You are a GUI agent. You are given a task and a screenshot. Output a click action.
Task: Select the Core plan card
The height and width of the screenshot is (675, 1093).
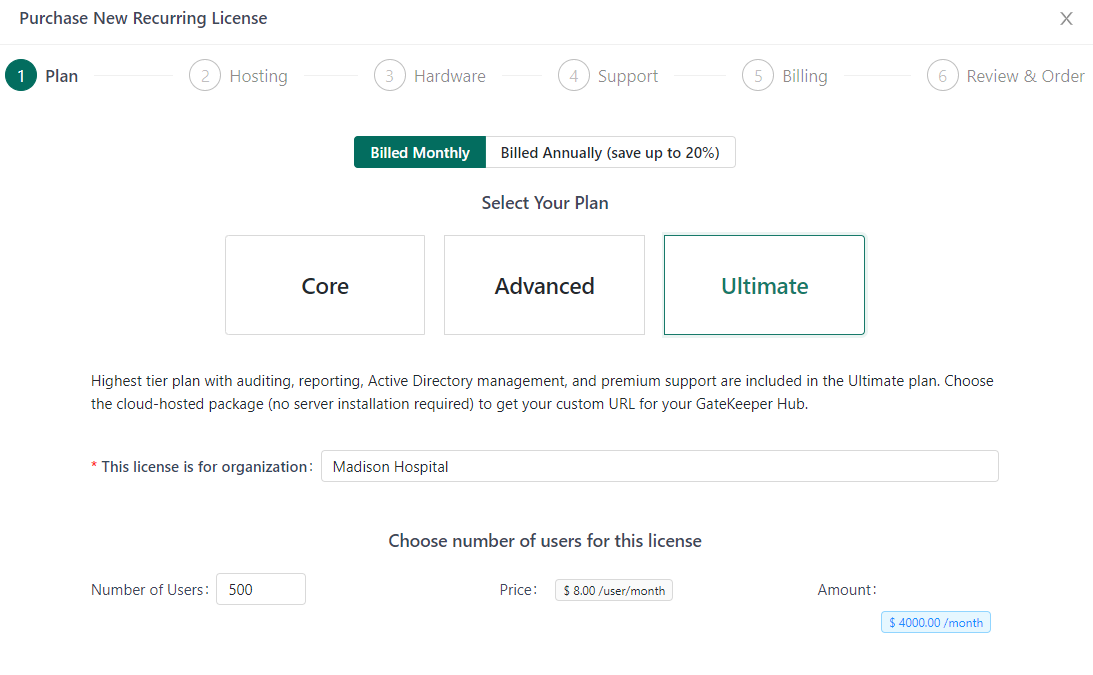point(325,285)
